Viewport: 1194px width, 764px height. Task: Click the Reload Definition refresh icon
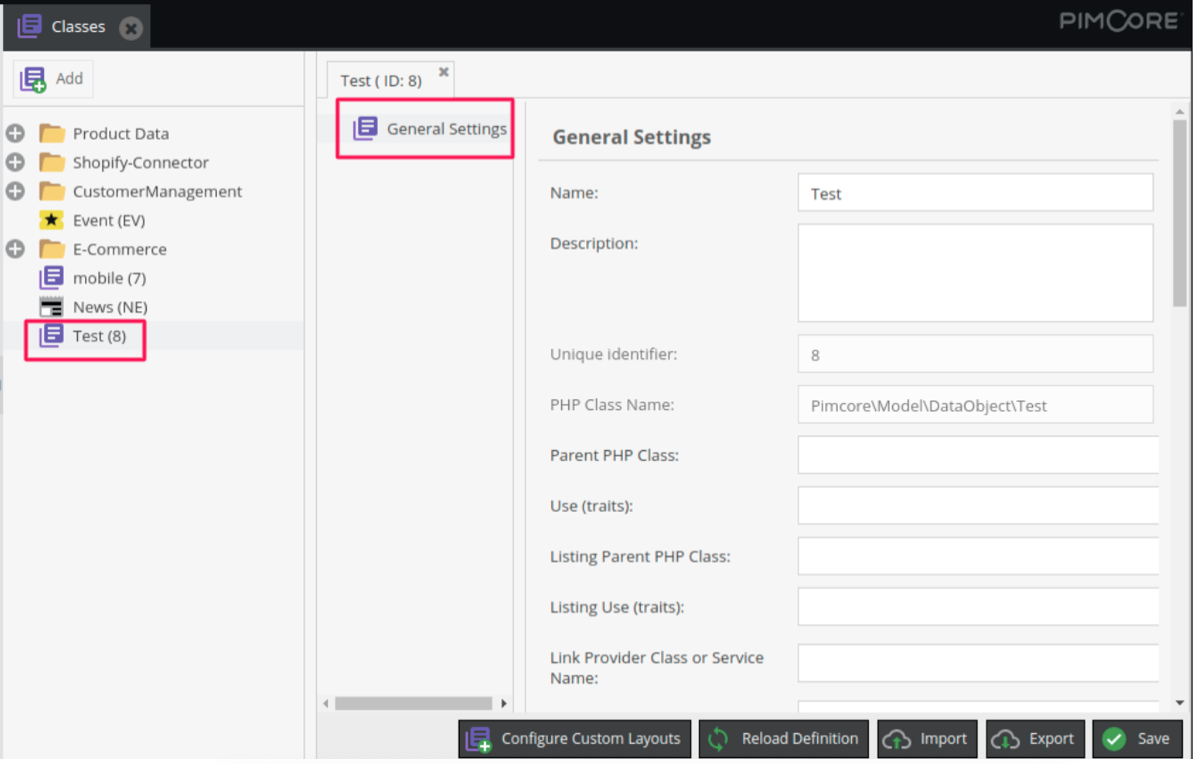point(718,739)
